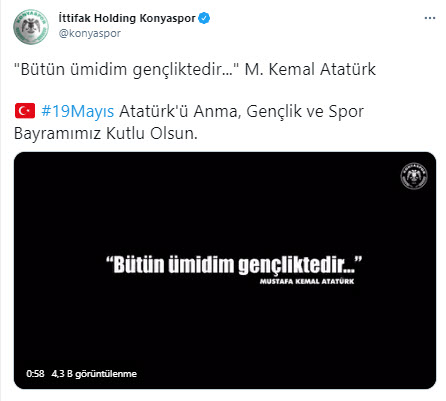Click the Konyaspor watermark logo inside the video
This screenshot has height=401, width=446.
(414, 176)
